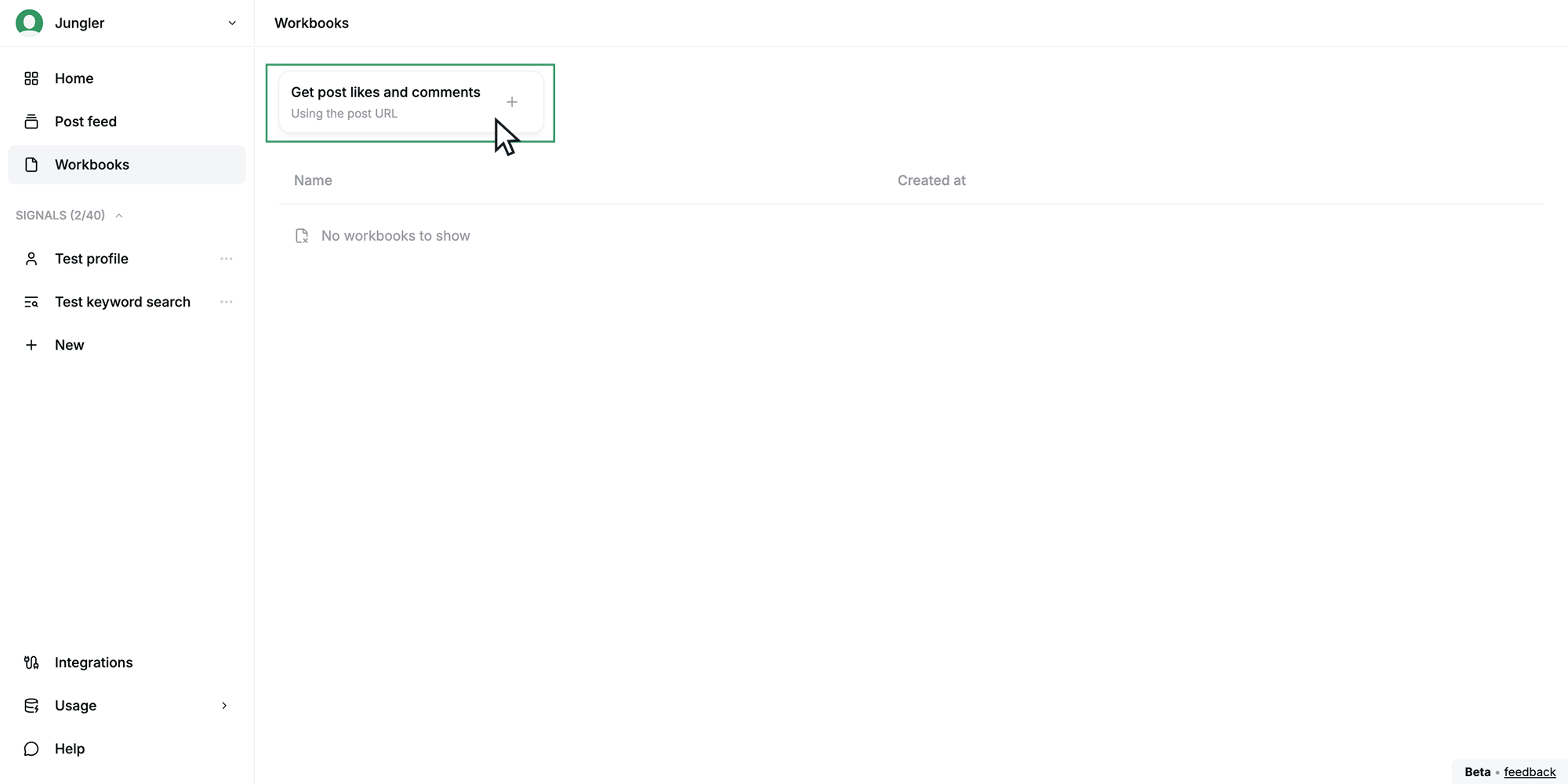The width and height of the screenshot is (1568, 784).
Task: Collapse the SIGNALS section chevron
Action: point(119,215)
